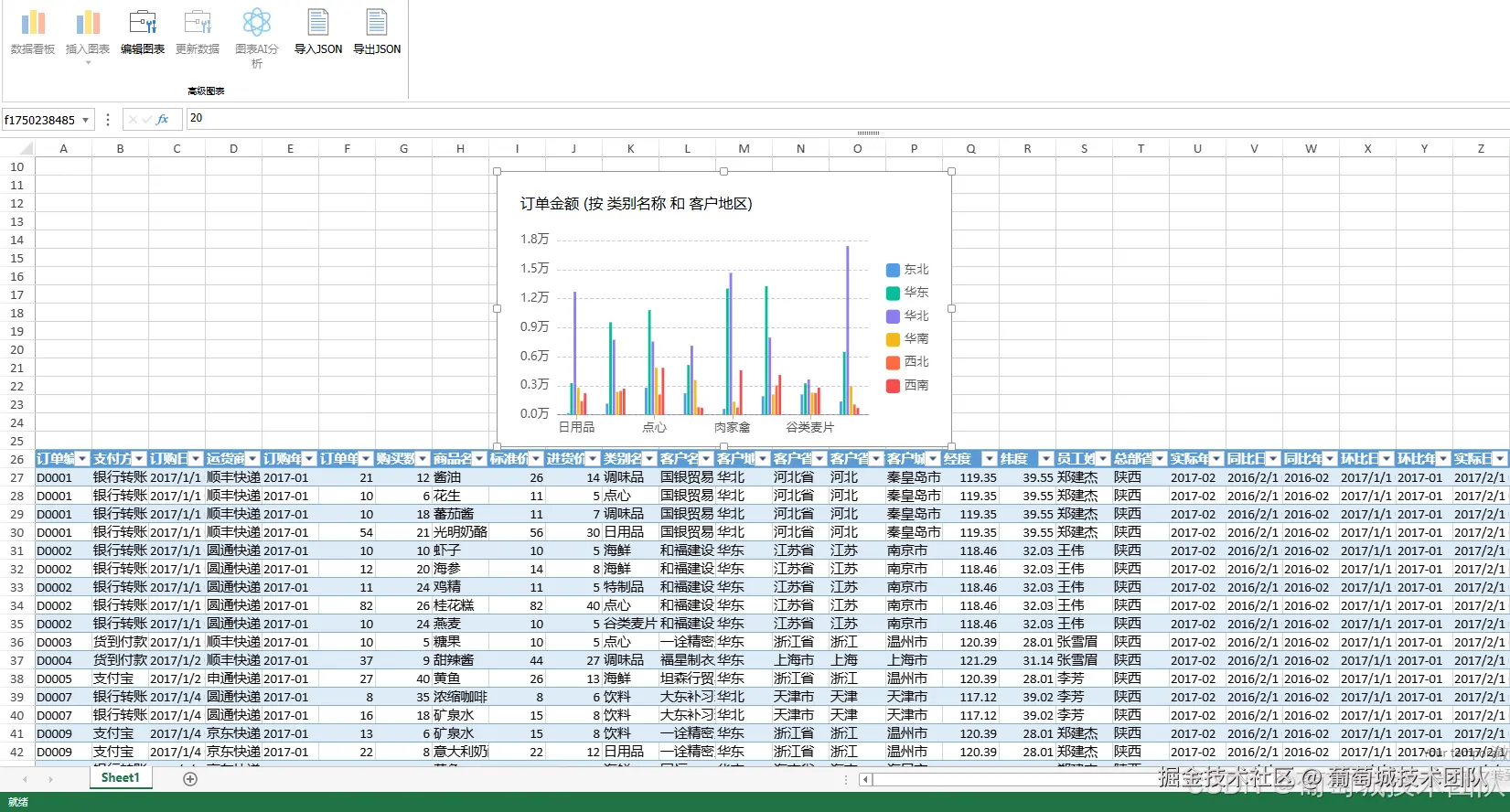The image size is (1510, 812).
Task: Select cell 申通快递 in row 38
Action: (233, 678)
